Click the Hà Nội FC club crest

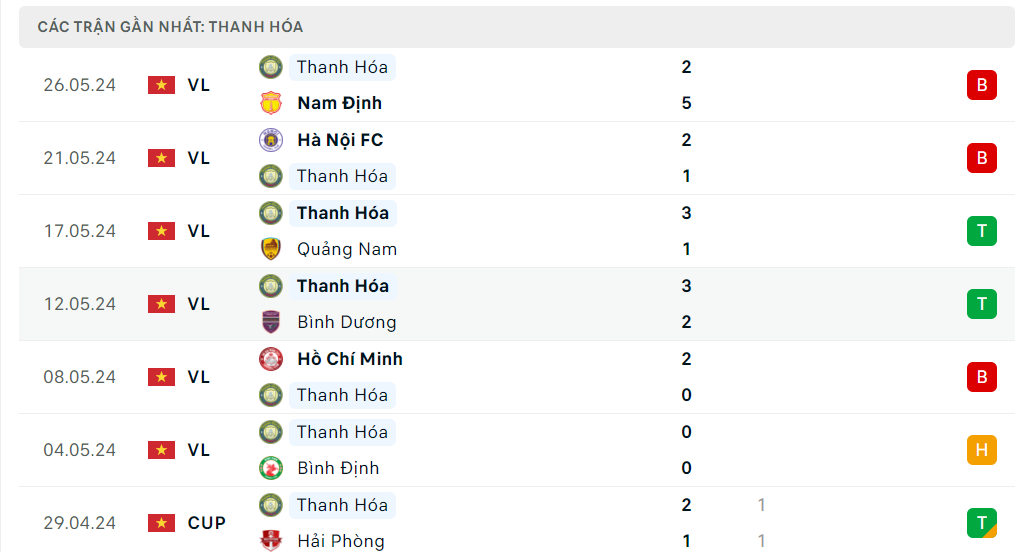click(x=270, y=140)
